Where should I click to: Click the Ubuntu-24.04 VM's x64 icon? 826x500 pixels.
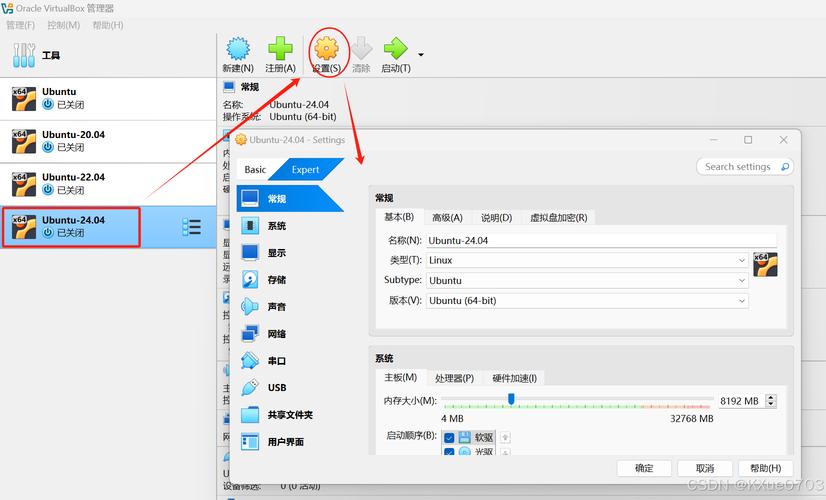[x=24, y=227]
